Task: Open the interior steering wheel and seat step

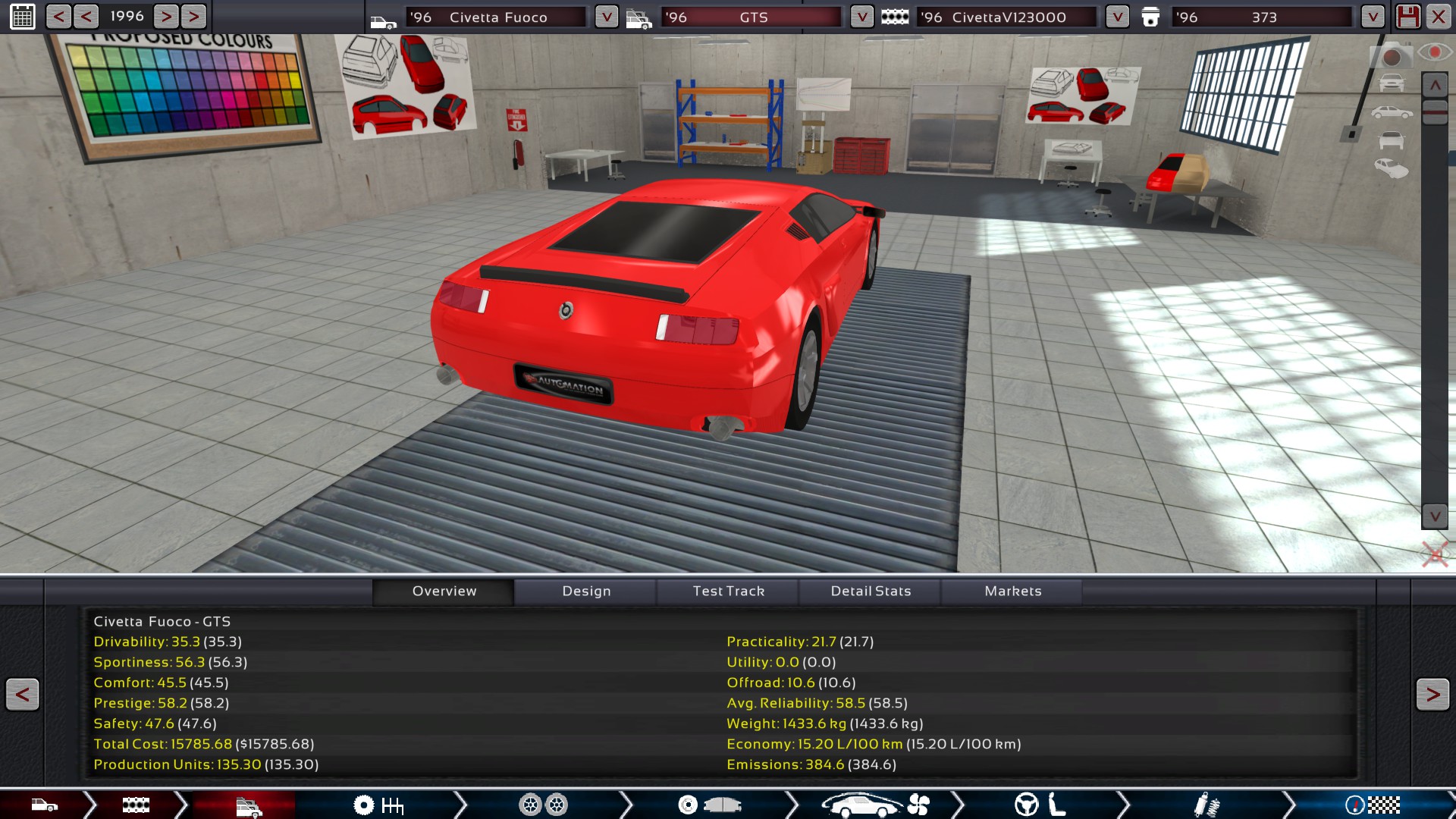Action: pos(1040,805)
